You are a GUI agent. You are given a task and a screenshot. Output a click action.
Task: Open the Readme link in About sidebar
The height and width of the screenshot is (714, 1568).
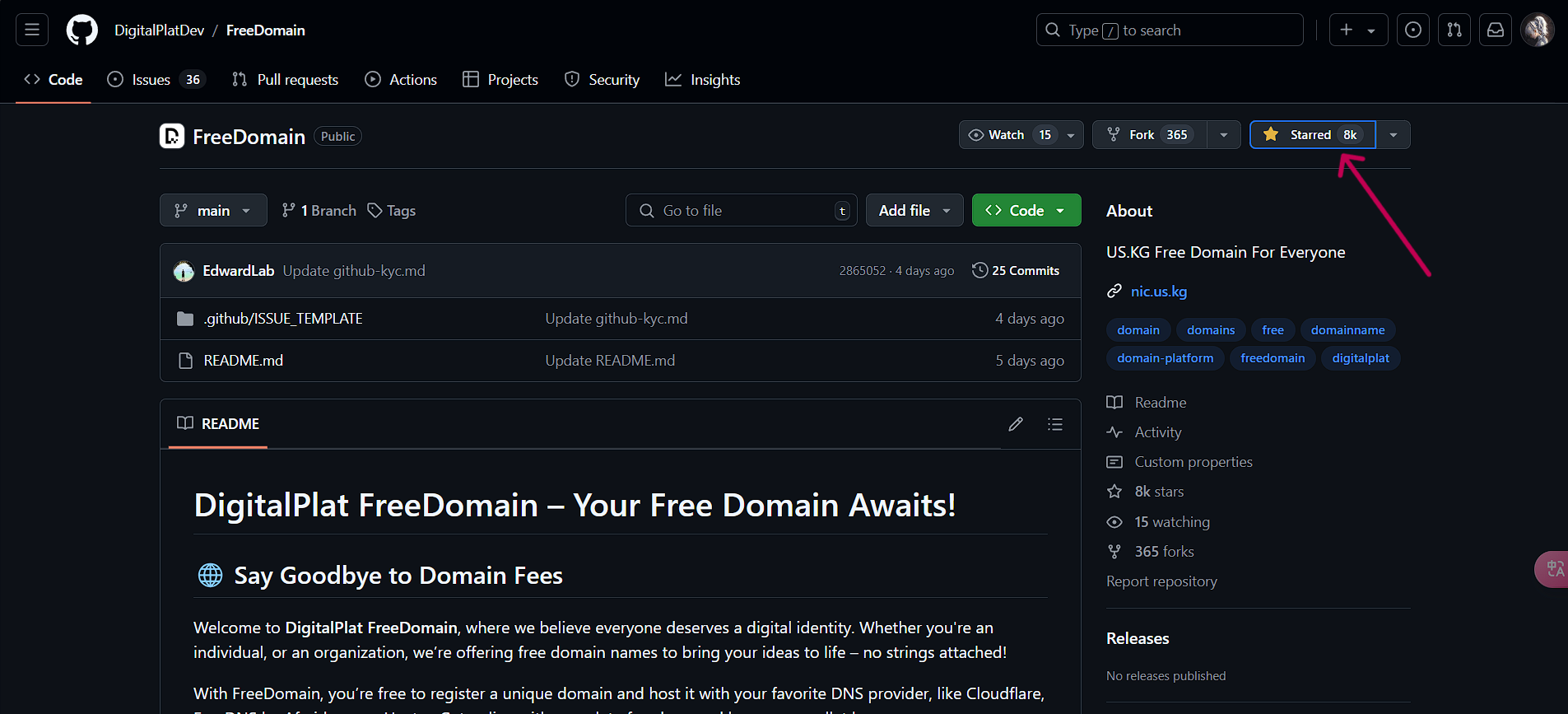tap(1147, 403)
